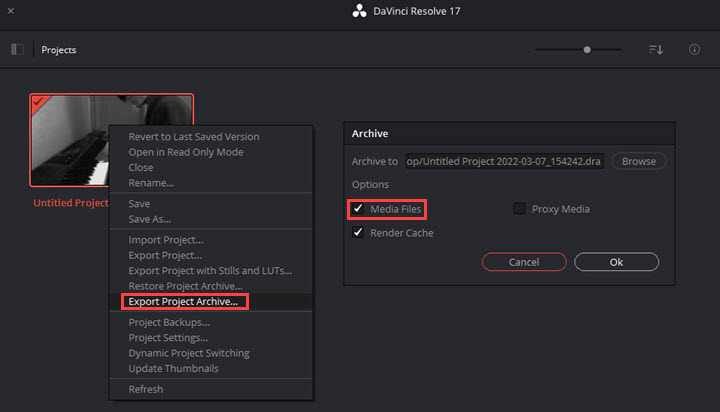Viewport: 720px width, 412px height.
Task: Select Restore Project Archive...
Action: (x=185, y=286)
